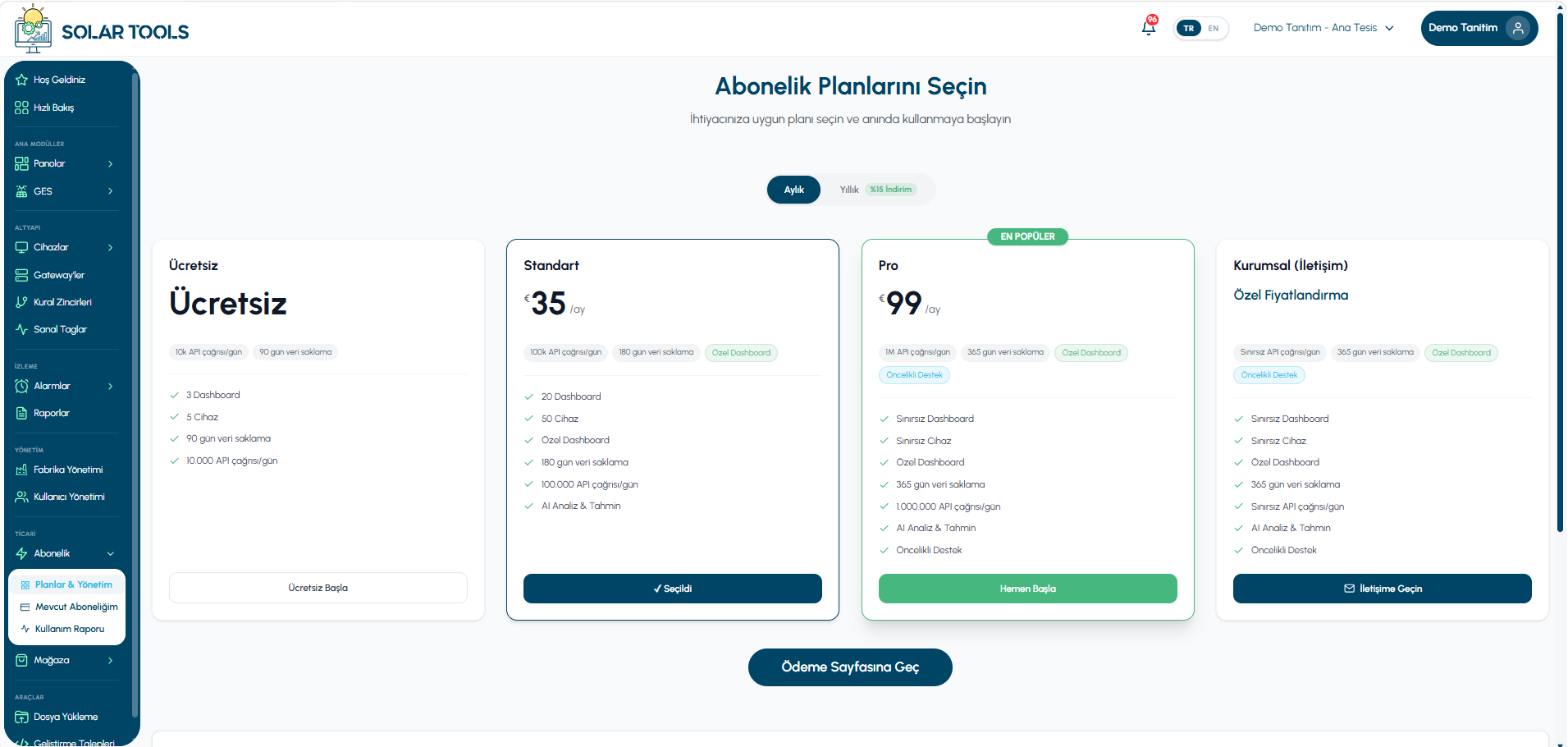Click the Kullanım Raporu activity icon

click(x=25, y=629)
